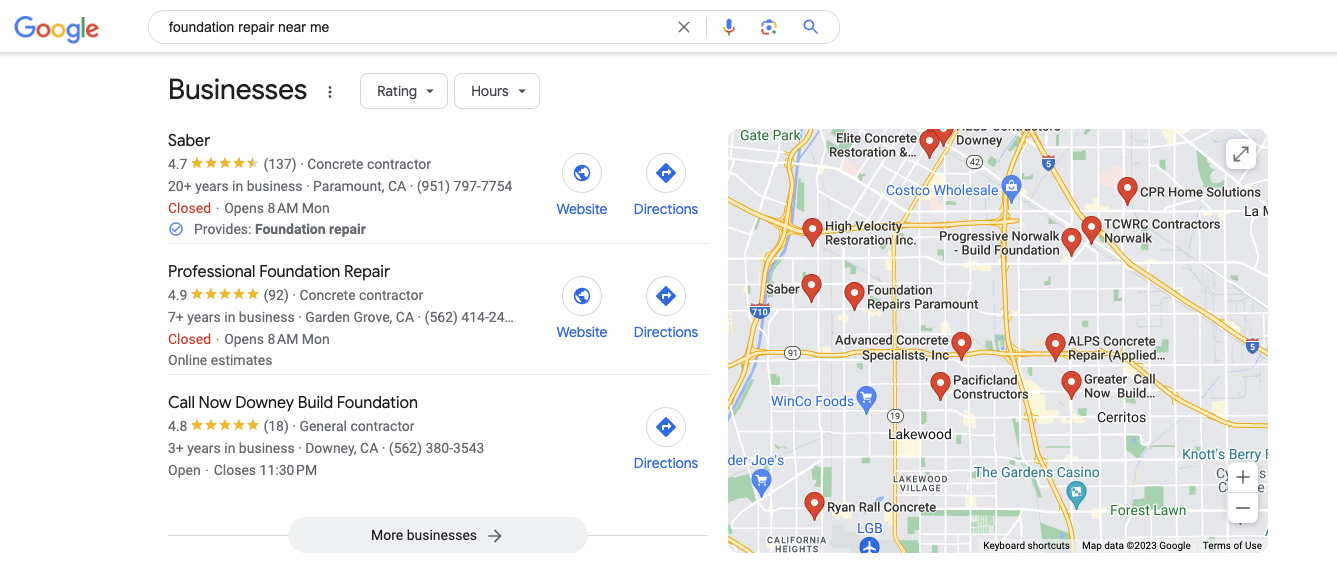Click Greater Call Now Build pin
Image resolution: width=1337 pixels, height=578 pixels.
click(x=1071, y=385)
